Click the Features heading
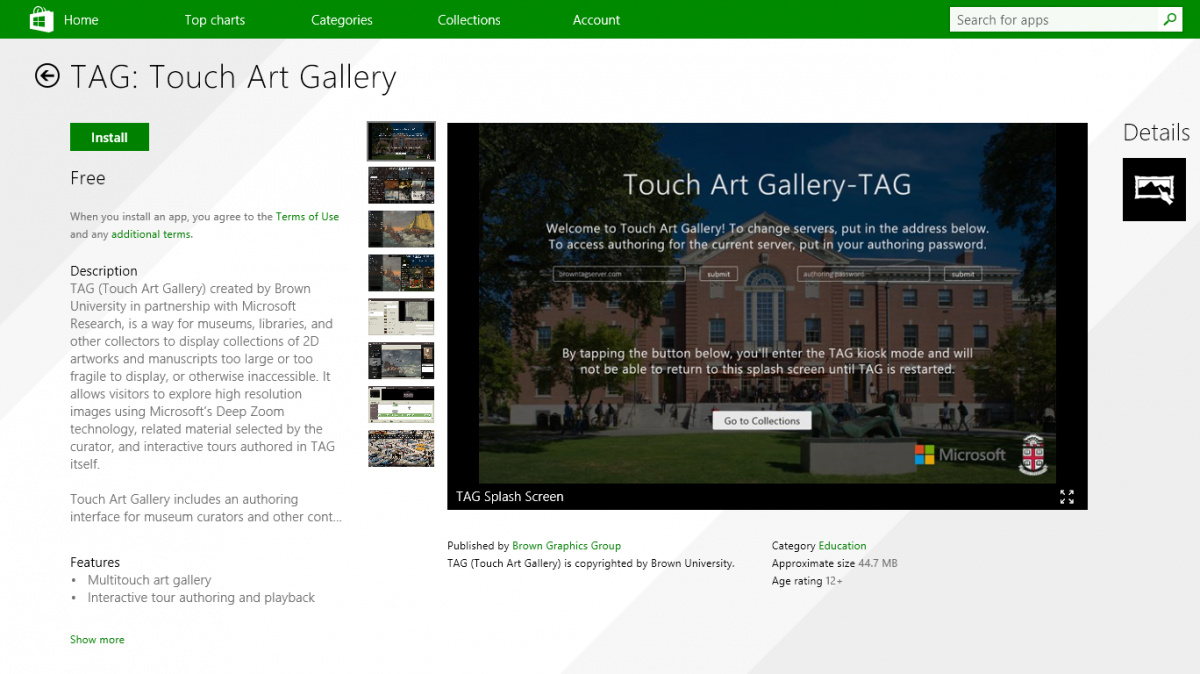The height and width of the screenshot is (674, 1200). click(95, 563)
